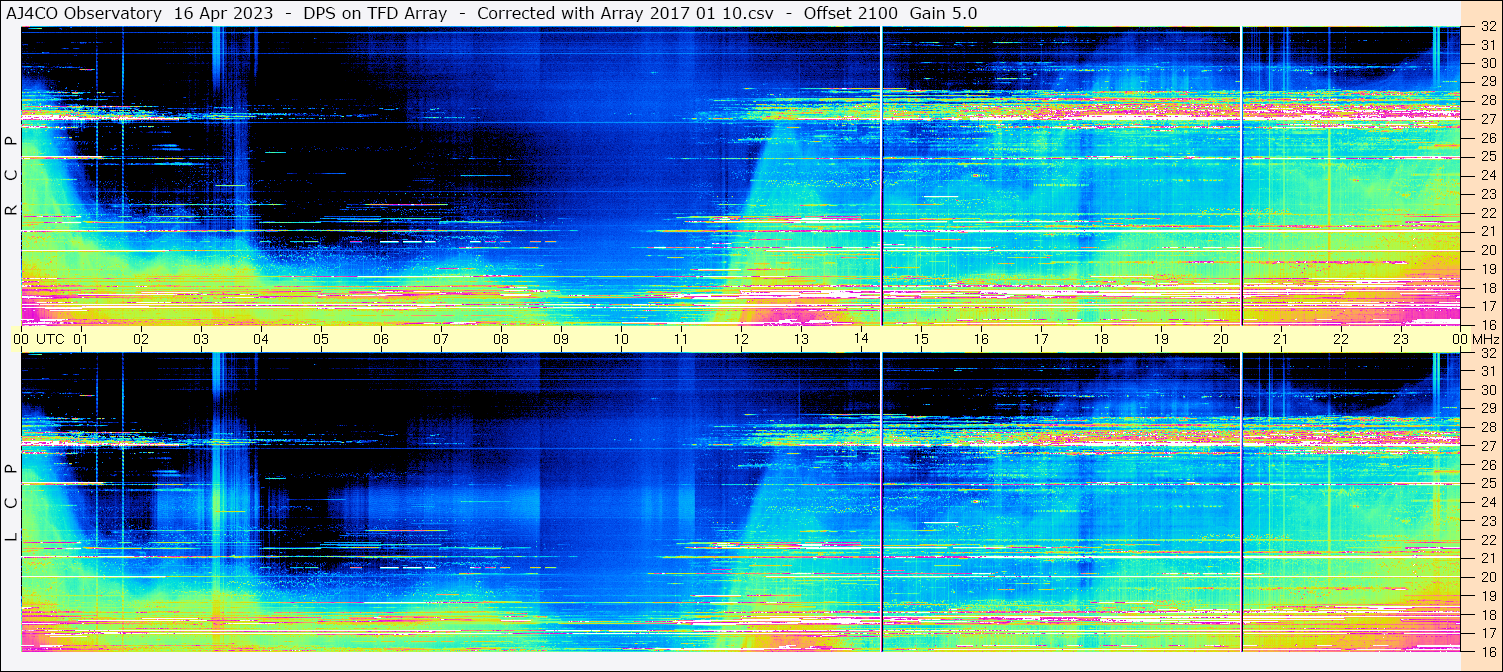Viewport: 1503px width, 672px height.
Task: Select the 14 hour tick label
Action: (861, 339)
